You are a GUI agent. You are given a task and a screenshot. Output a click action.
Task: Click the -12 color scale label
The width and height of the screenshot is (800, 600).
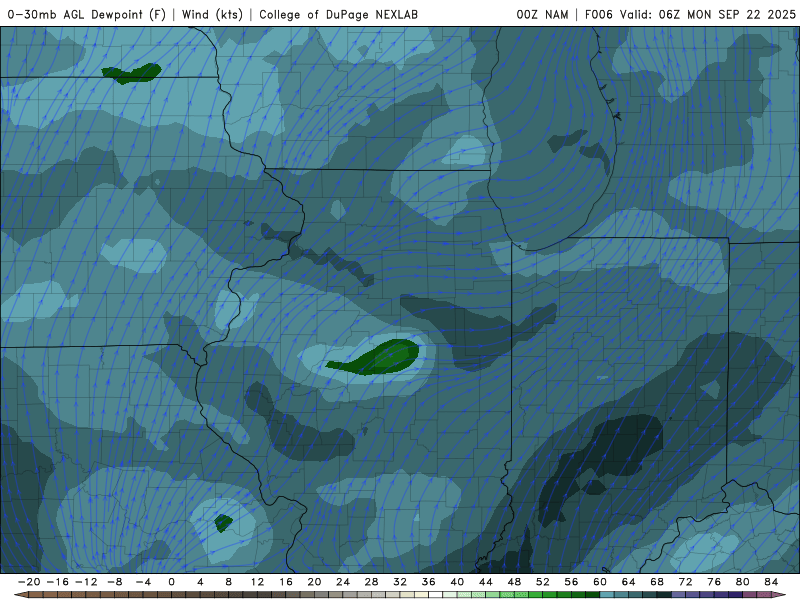[x=86, y=582]
